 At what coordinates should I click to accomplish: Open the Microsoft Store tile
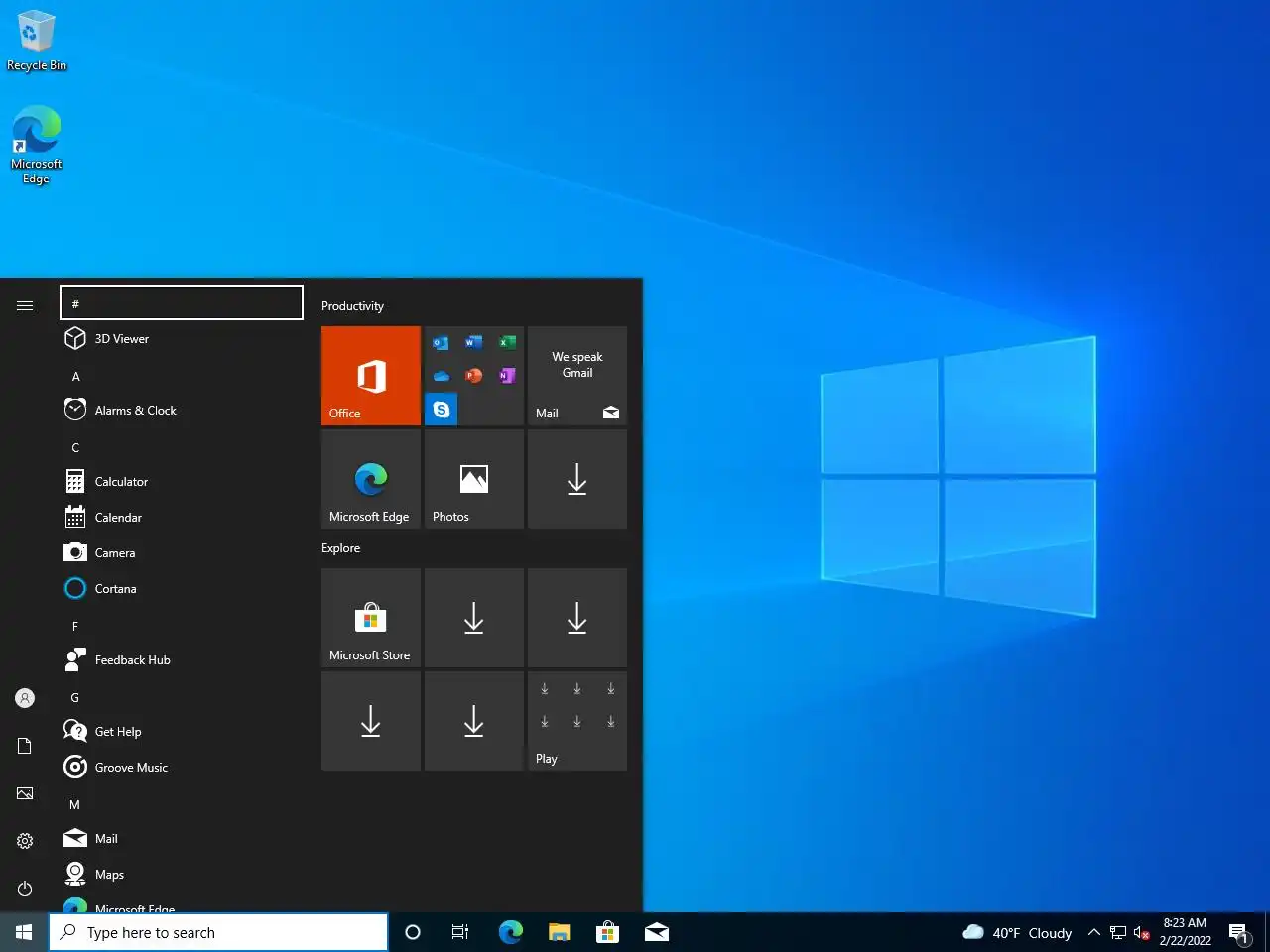371,617
